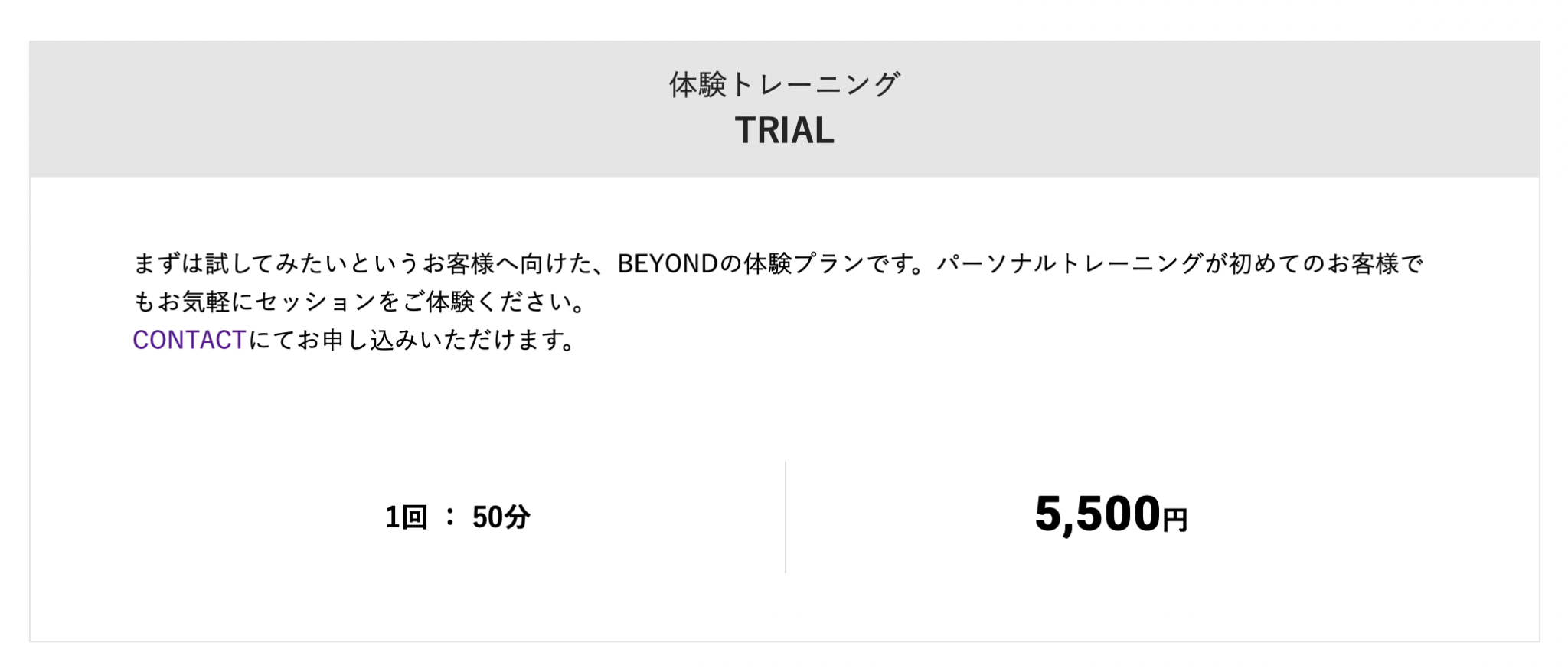This screenshot has width=1568, height=672.
Task: Click the パーソナルトレーニング phrase
Action: click(1070, 264)
